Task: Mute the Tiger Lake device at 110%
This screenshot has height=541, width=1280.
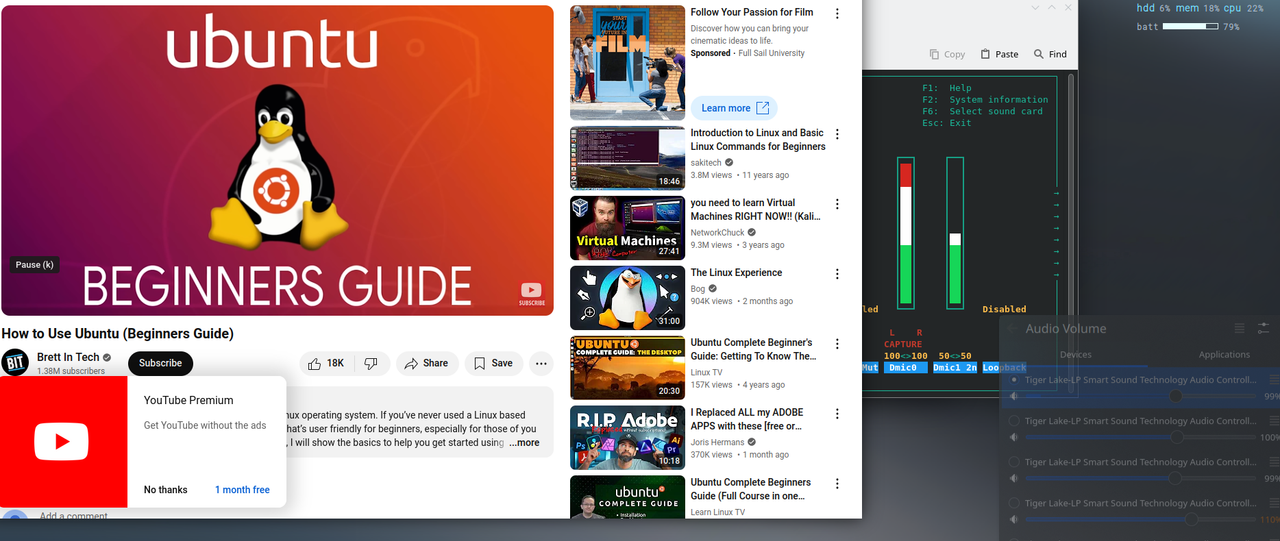Action: pos(1015,520)
